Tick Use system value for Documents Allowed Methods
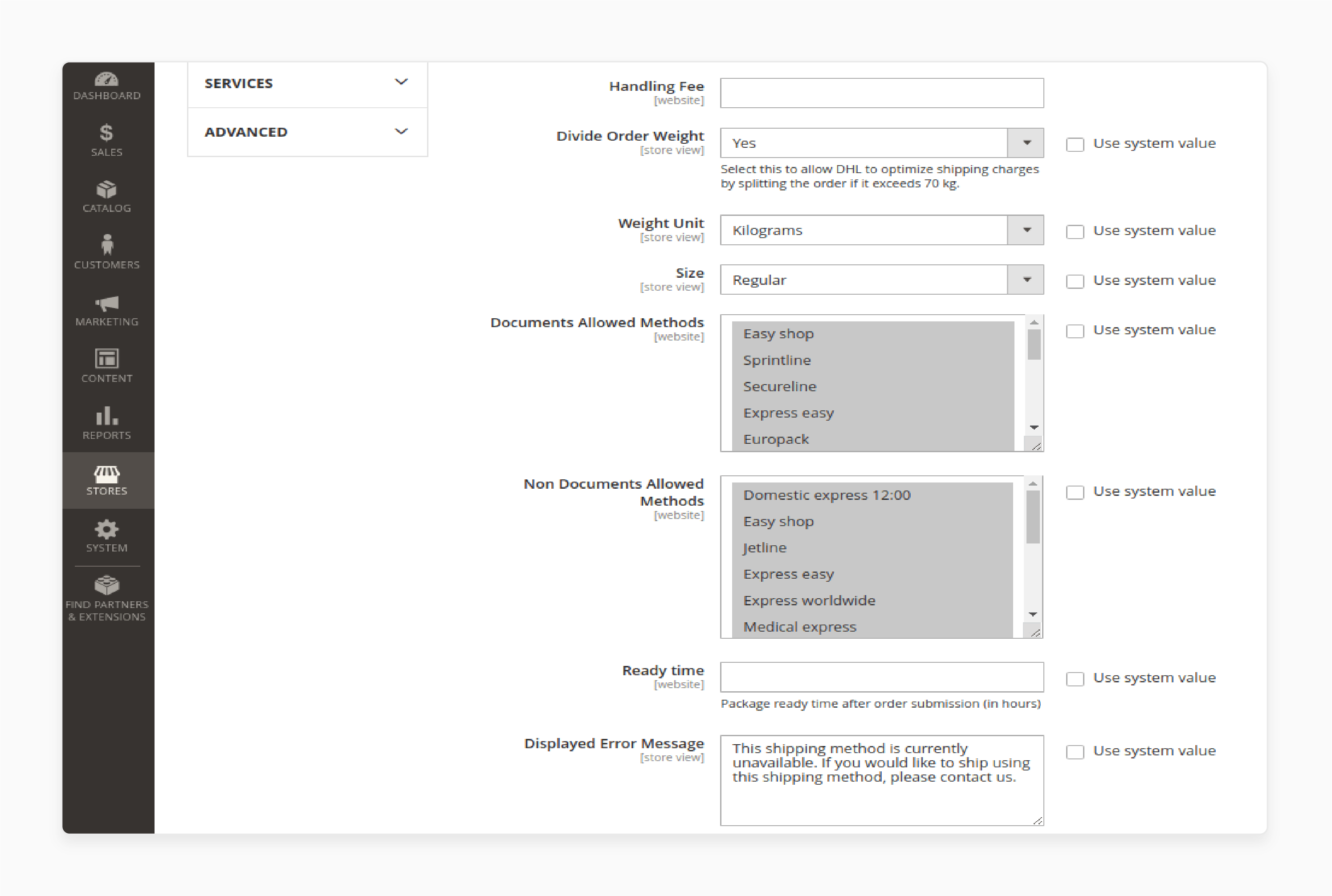1332x896 pixels. (x=1075, y=331)
